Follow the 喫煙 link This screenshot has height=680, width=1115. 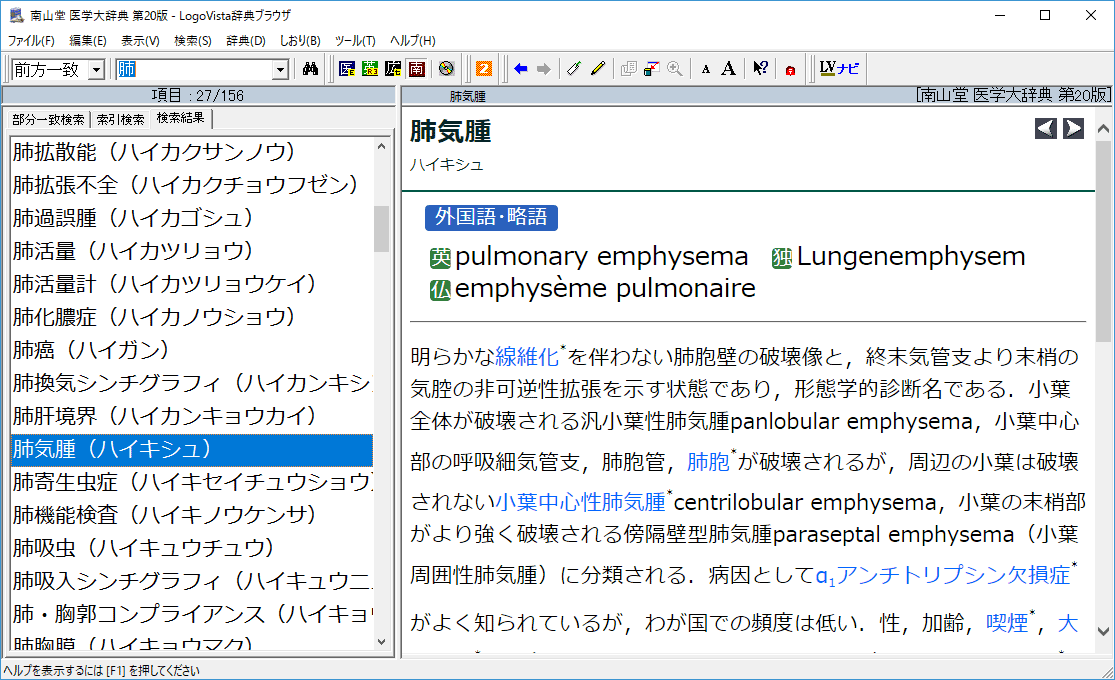point(1007,623)
